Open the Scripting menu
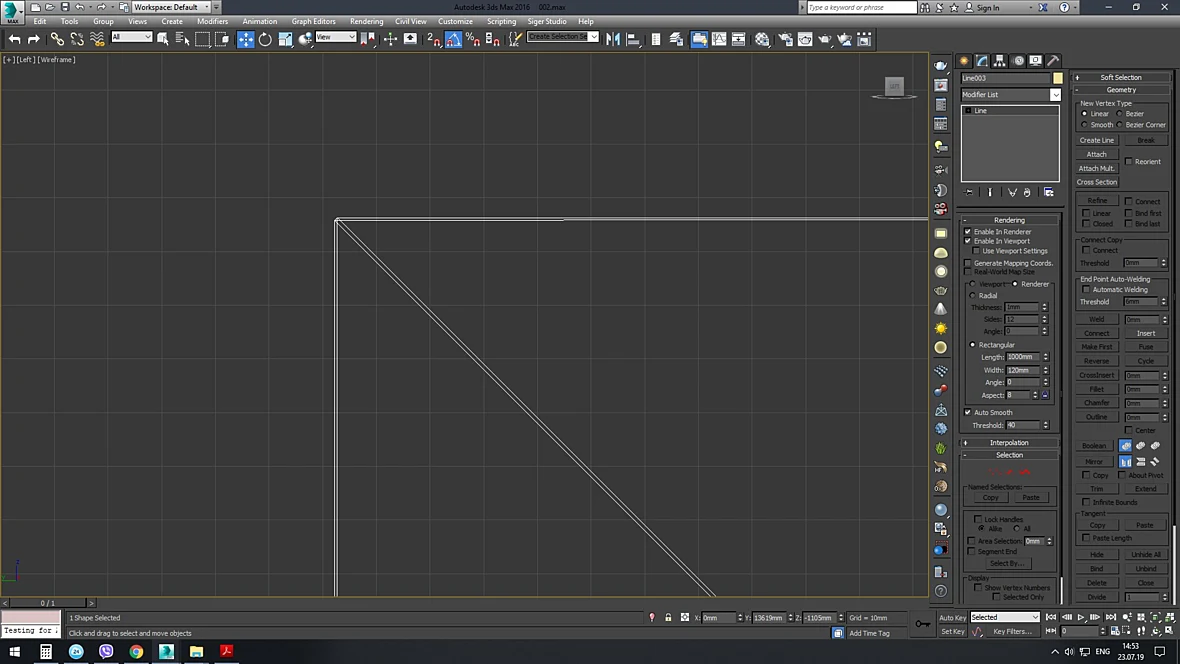Screen dimensions: 1180x664 pyautogui.click(x=501, y=21)
